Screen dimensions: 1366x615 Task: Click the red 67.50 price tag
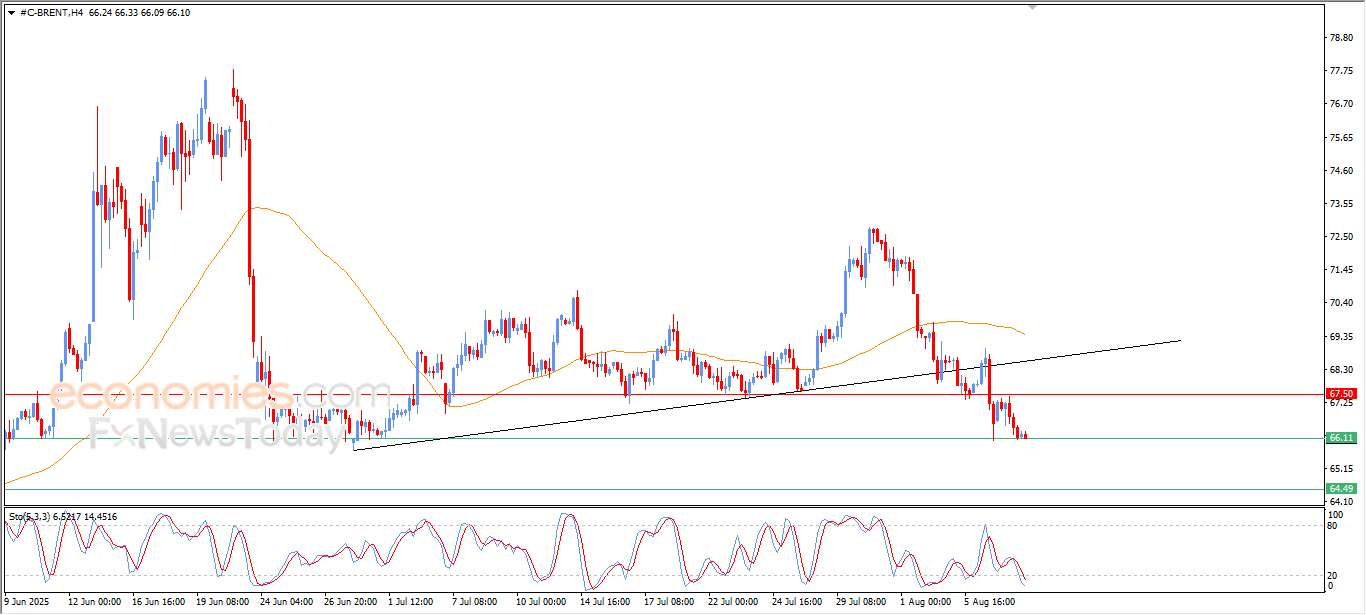click(x=1341, y=394)
